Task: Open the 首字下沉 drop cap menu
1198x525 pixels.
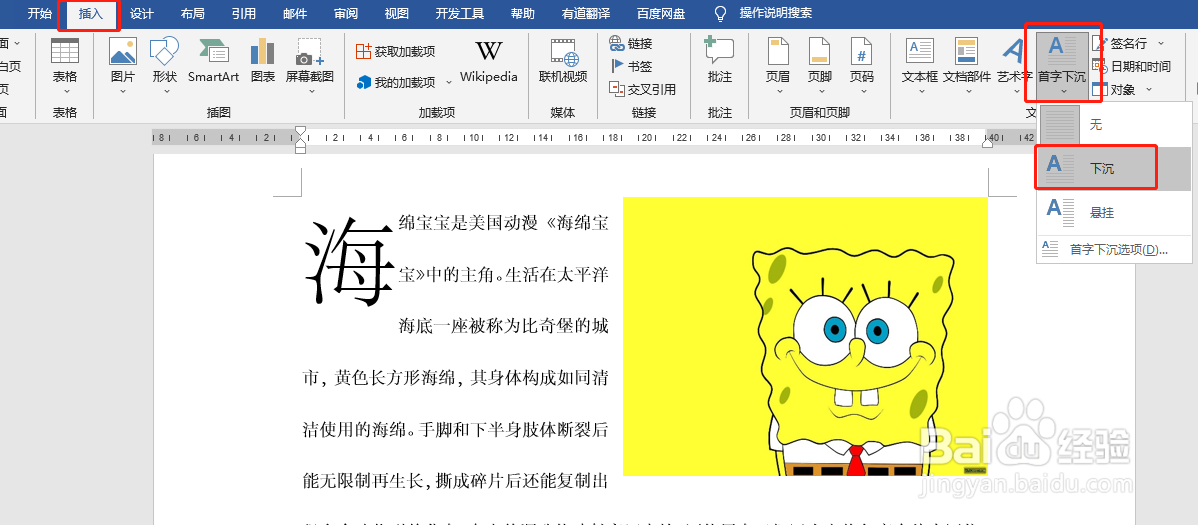Action: pos(1062,66)
